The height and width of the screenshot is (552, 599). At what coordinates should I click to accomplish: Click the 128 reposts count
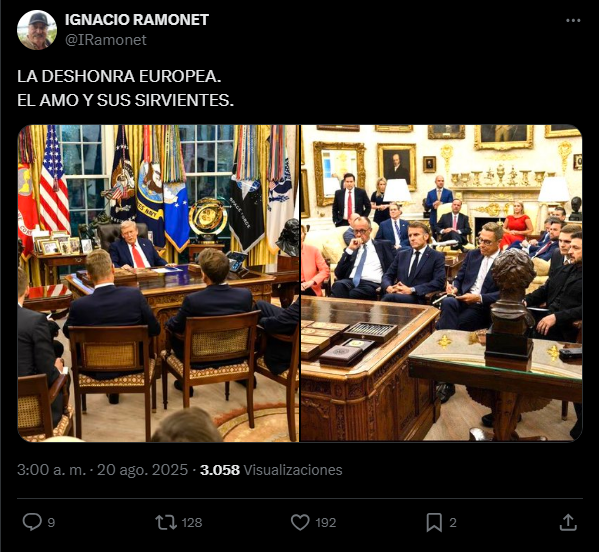click(192, 523)
